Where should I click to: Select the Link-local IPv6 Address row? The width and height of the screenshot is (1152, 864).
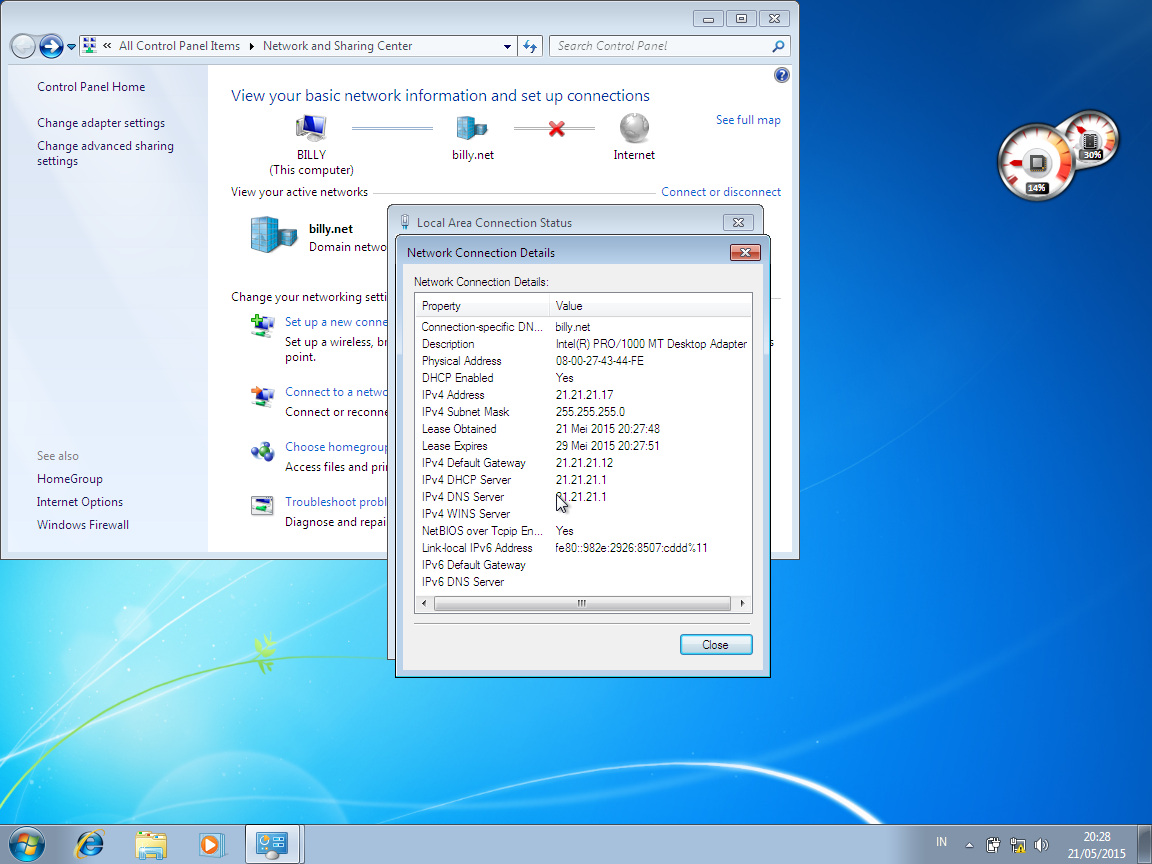[583, 548]
